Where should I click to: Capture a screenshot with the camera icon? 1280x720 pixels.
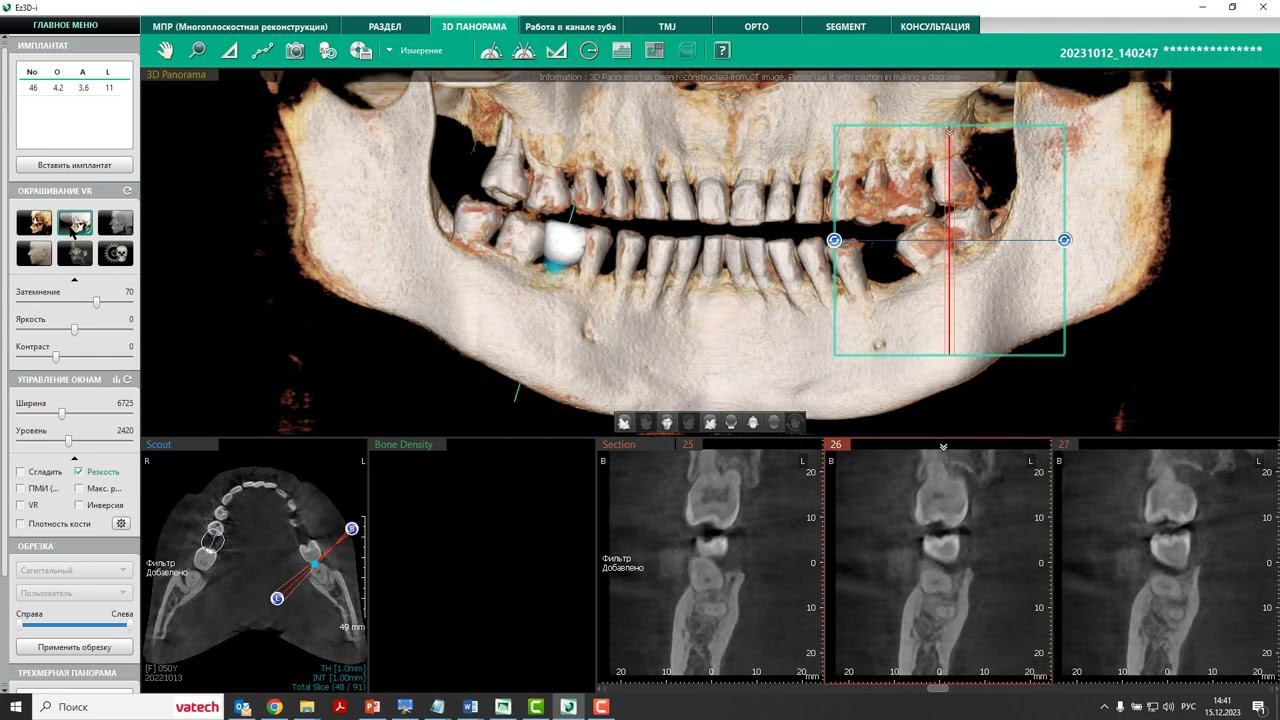[295, 50]
